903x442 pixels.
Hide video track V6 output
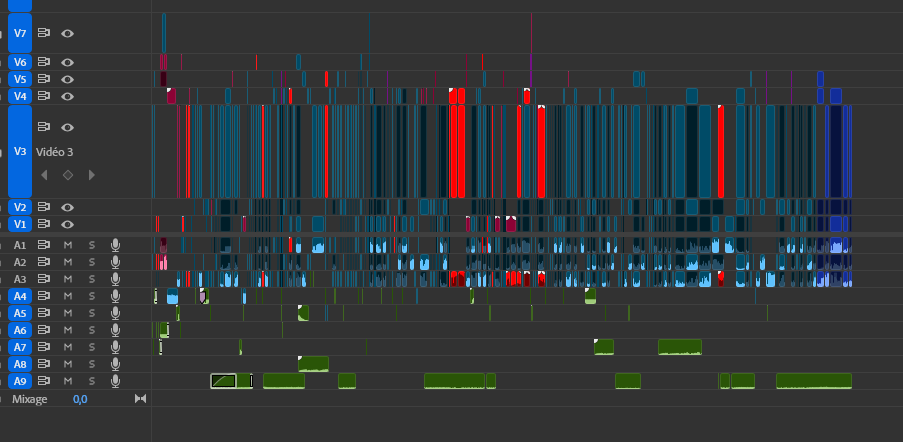67,62
